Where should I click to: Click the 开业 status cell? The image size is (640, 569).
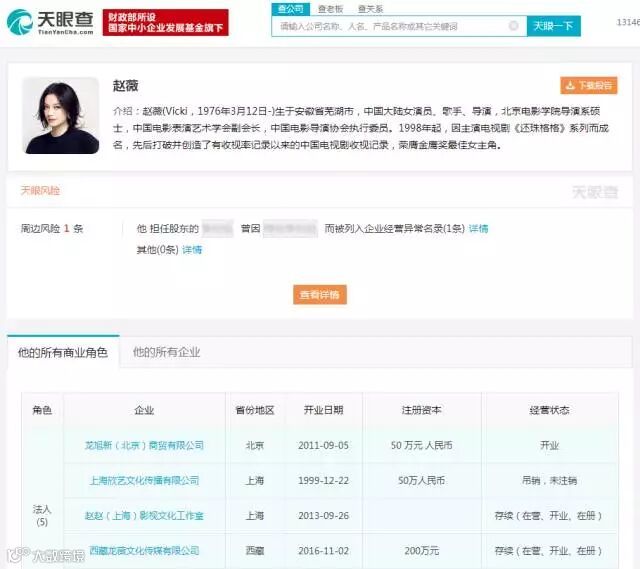[549, 445]
